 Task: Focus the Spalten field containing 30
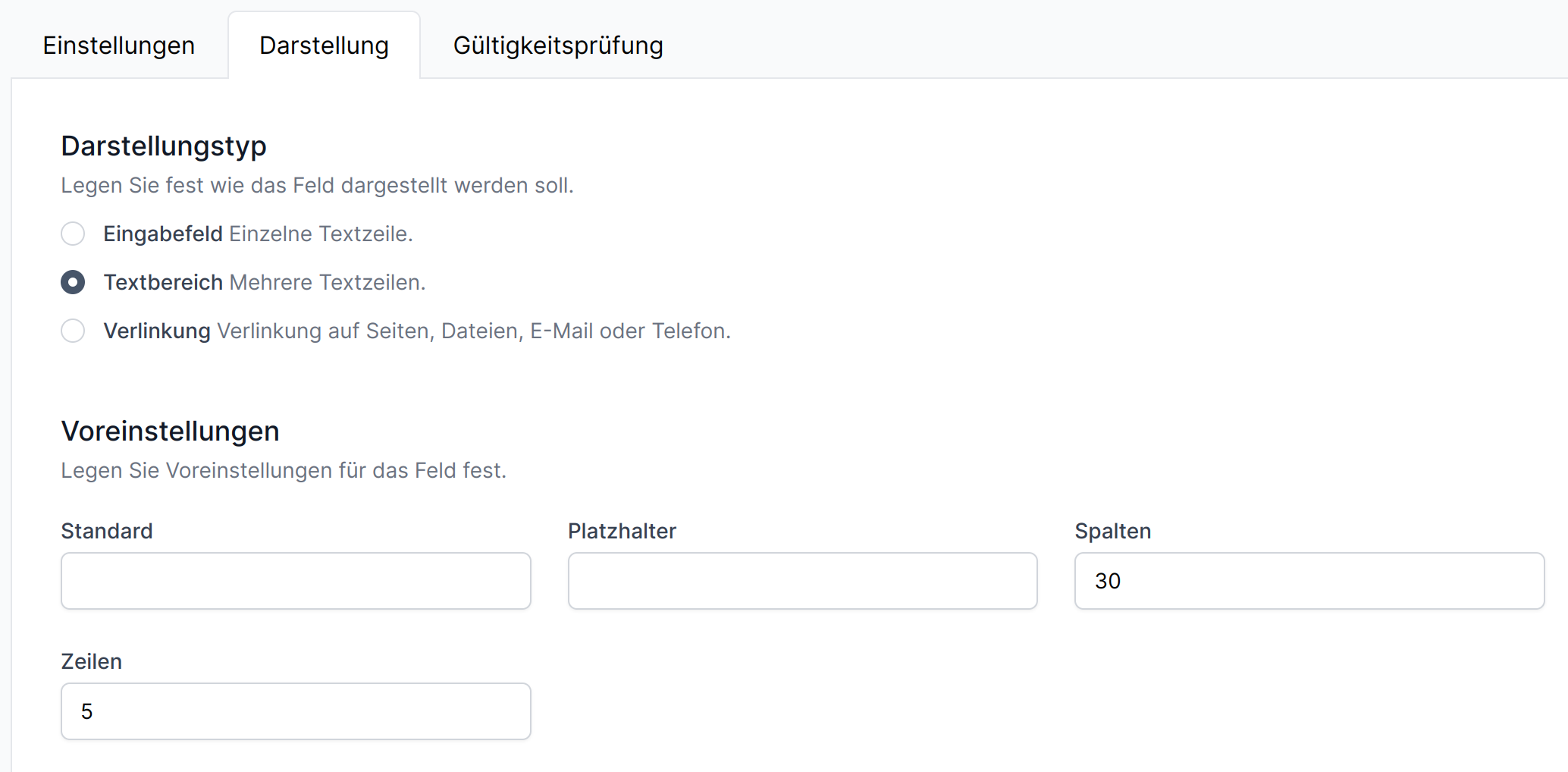click(x=1309, y=581)
